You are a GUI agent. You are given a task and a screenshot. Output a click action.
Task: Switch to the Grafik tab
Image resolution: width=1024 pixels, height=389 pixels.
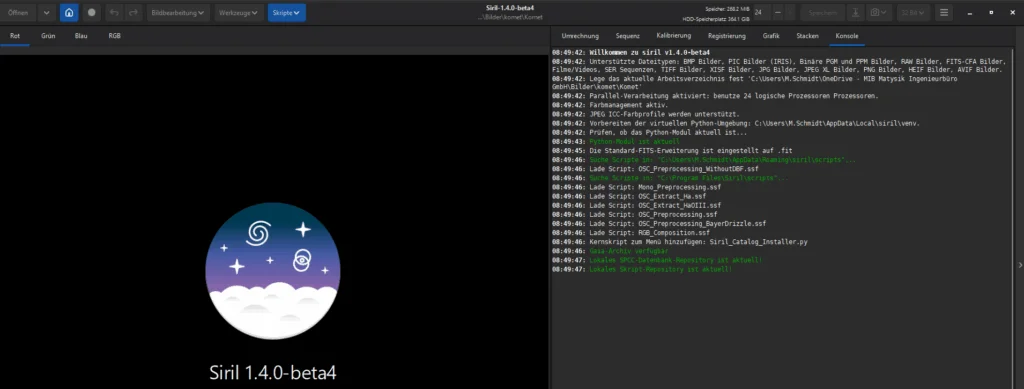click(x=771, y=36)
